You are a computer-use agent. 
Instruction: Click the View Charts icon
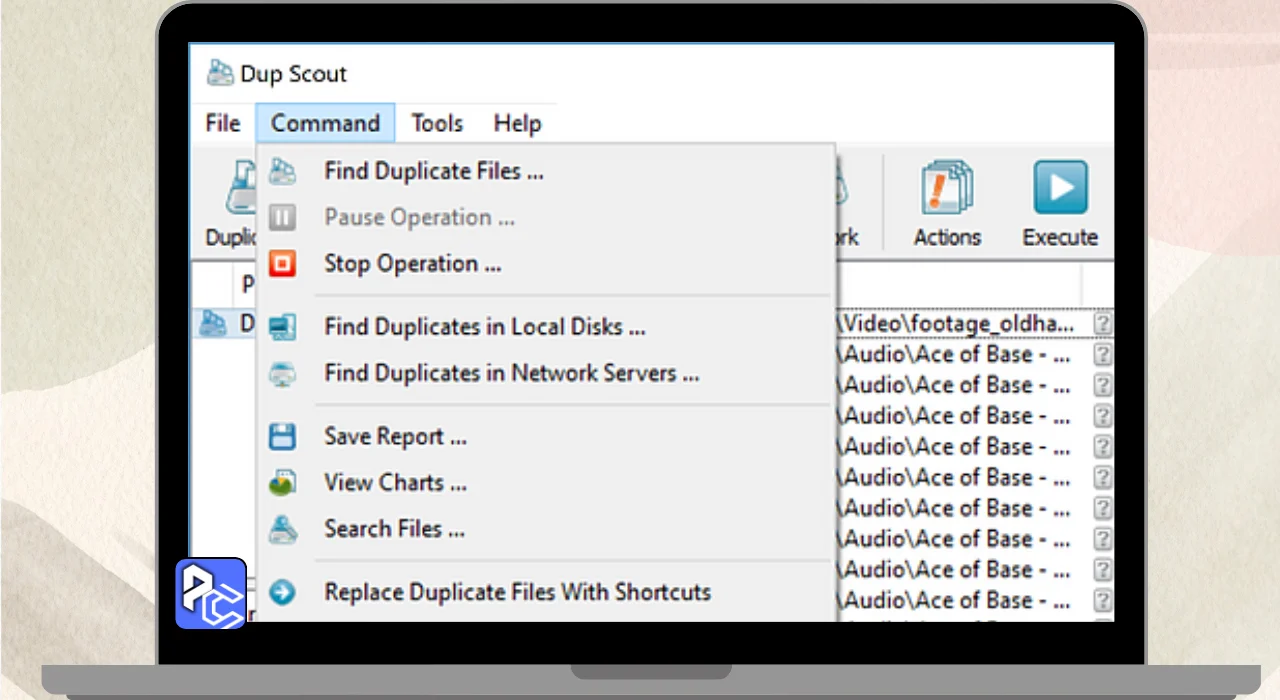pos(283,483)
